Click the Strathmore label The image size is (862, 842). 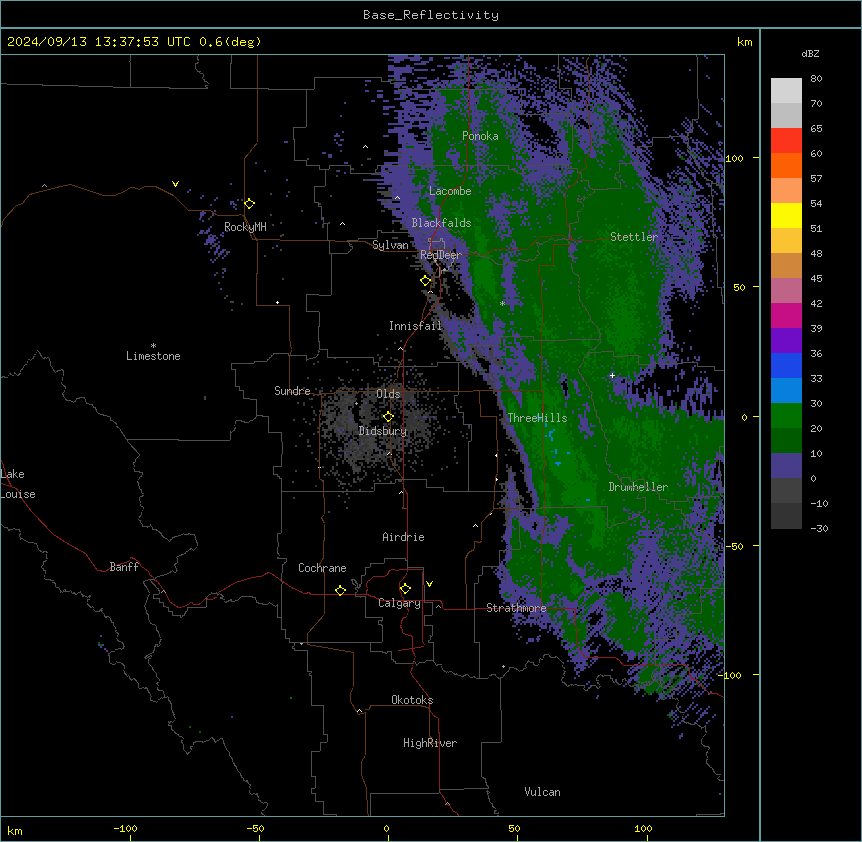[516, 608]
